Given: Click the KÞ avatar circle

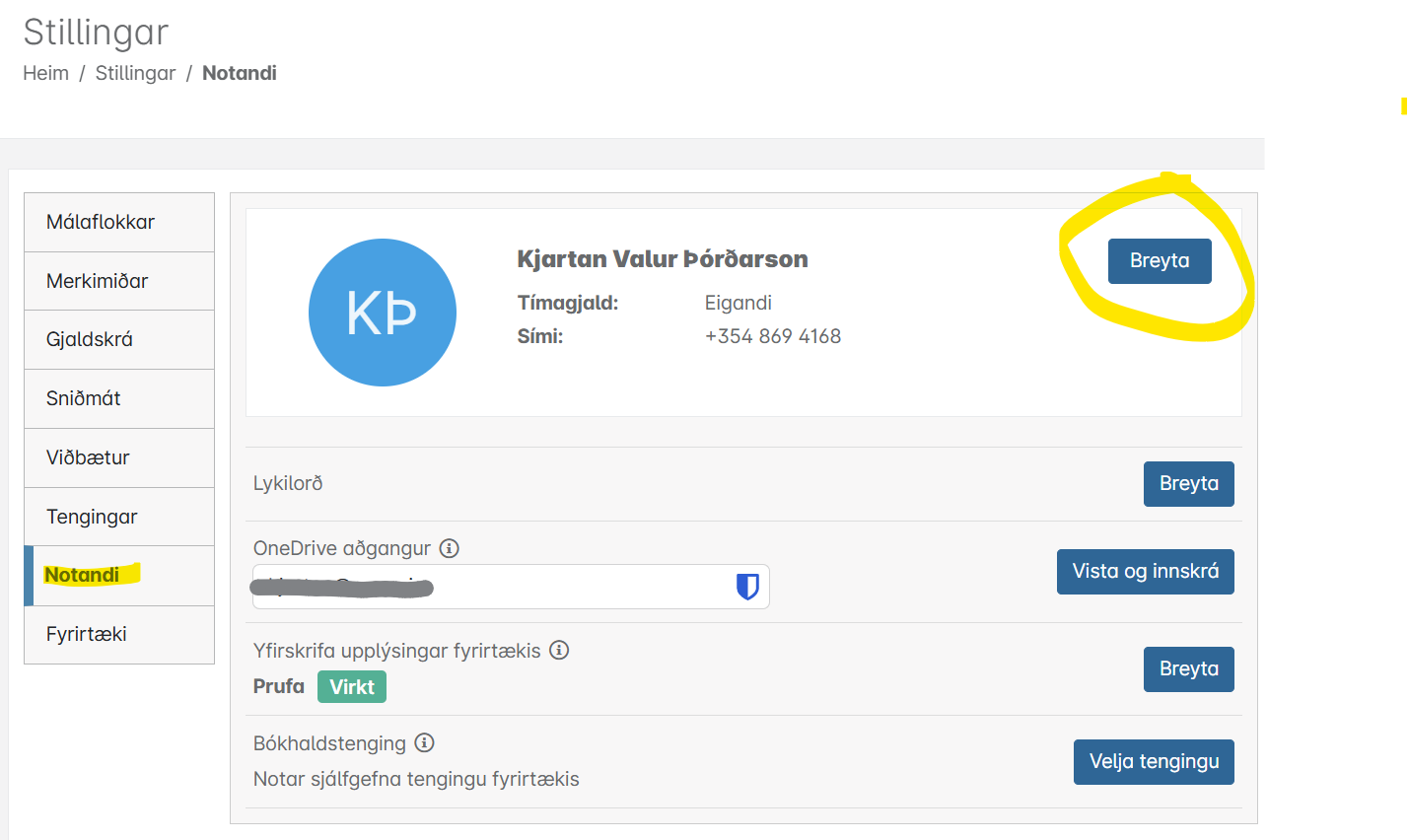Looking at the screenshot, I should tap(383, 313).
